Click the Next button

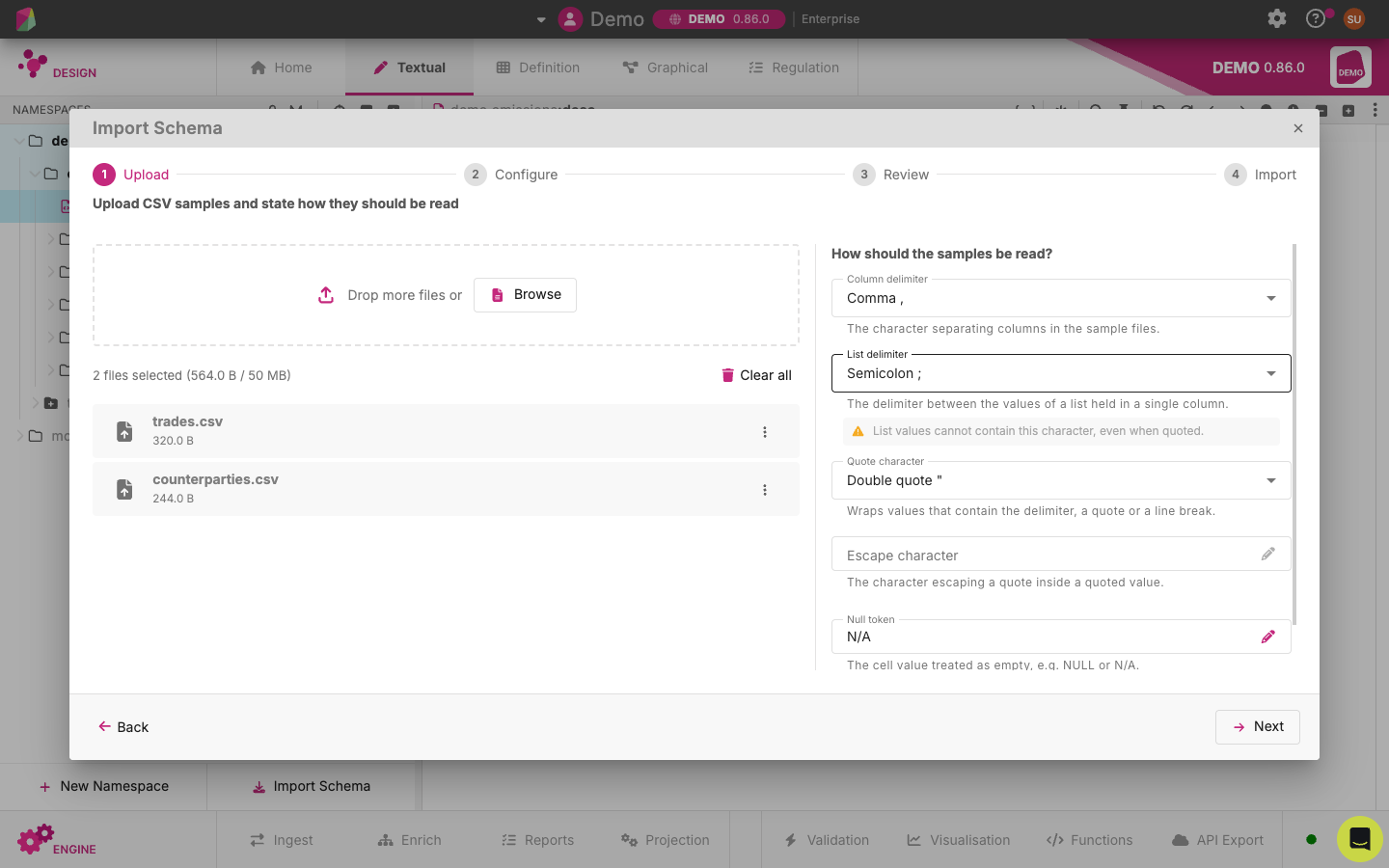[x=1258, y=727]
